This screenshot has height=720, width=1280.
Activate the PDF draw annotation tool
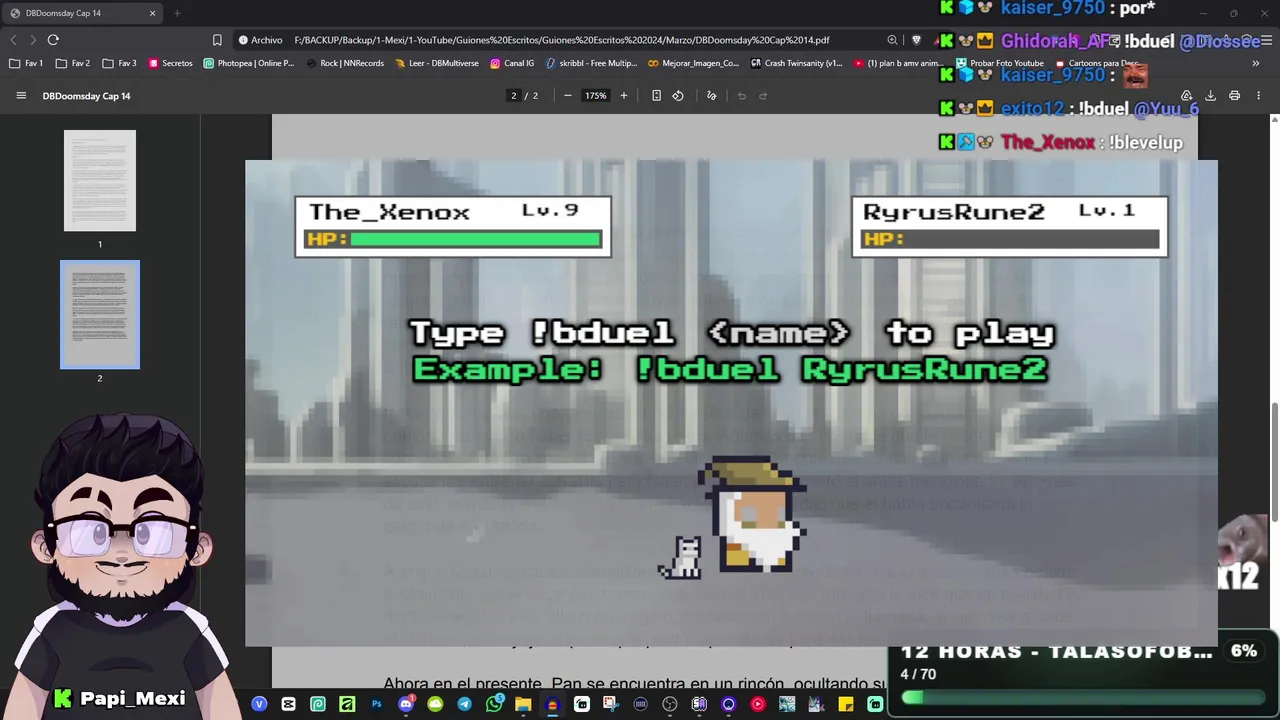coord(712,96)
